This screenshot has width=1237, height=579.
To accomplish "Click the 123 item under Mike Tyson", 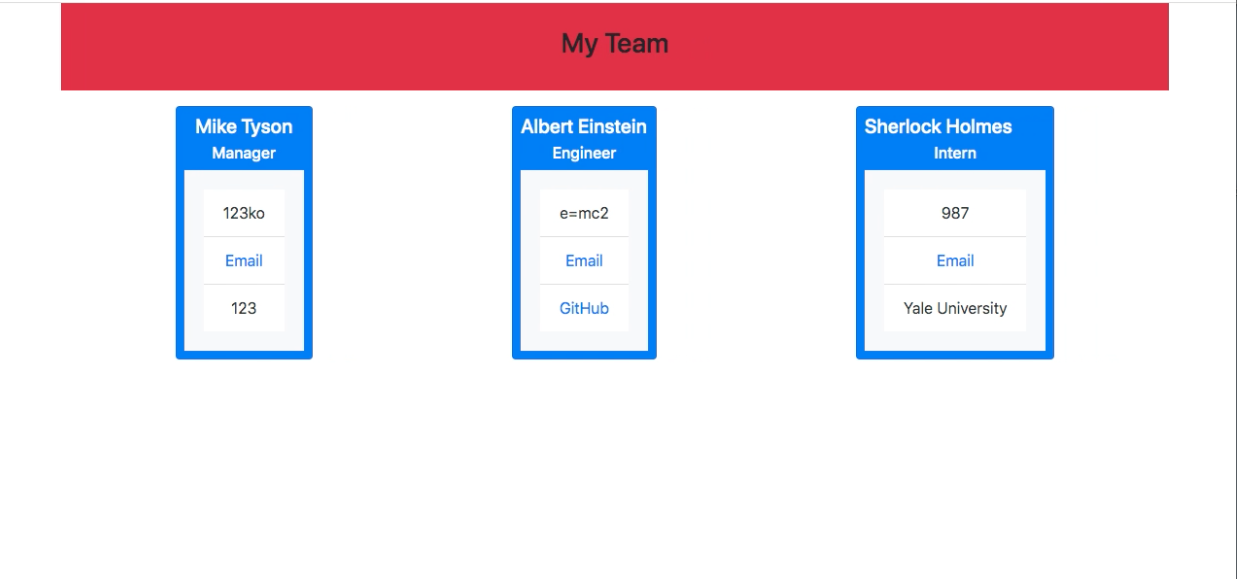I will (x=244, y=308).
